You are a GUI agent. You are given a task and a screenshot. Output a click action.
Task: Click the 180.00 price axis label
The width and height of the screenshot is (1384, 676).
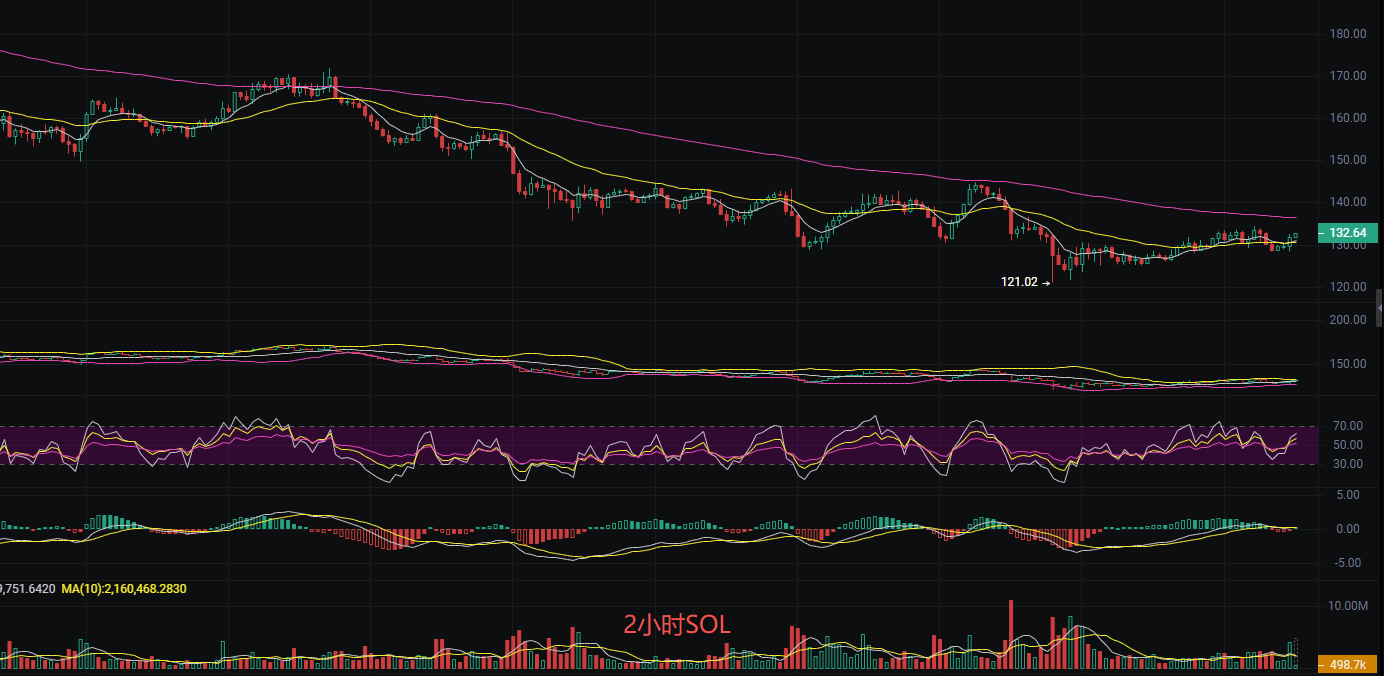click(x=1348, y=33)
